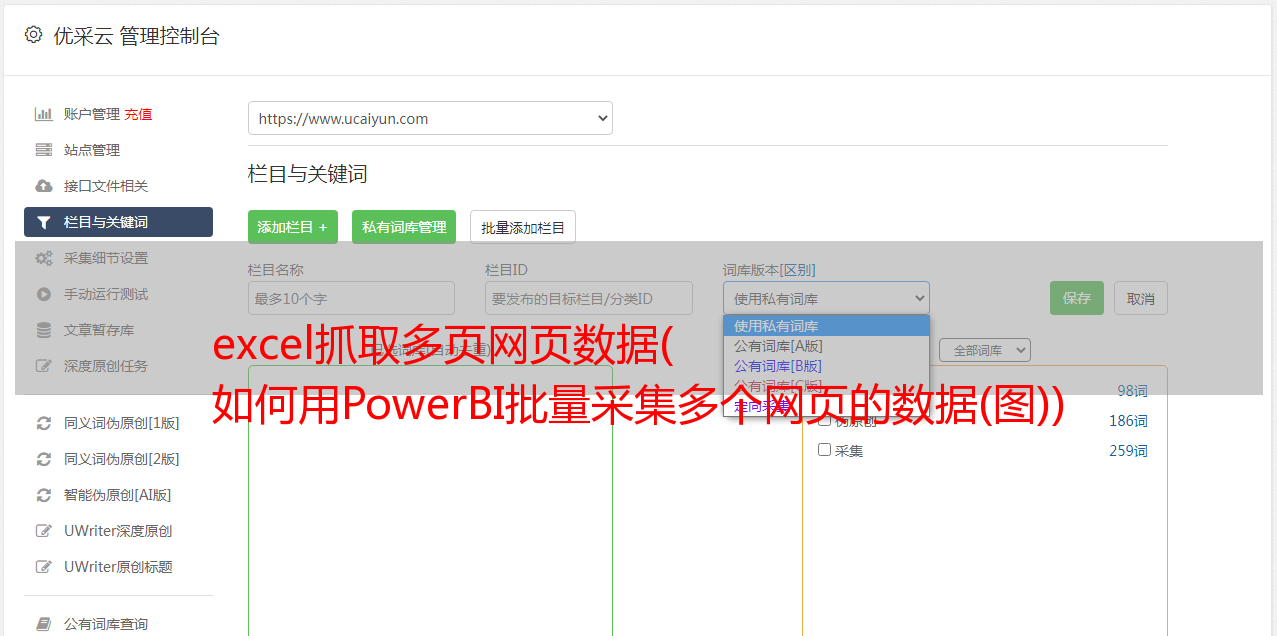
Task: Click the 词库版本[区别] label
Action: coord(769,270)
